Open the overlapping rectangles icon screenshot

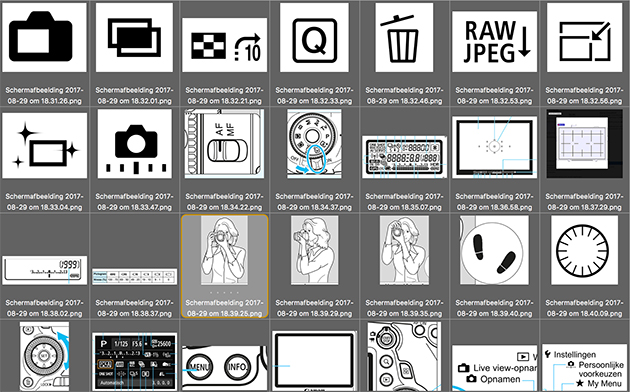[x=134, y=37]
